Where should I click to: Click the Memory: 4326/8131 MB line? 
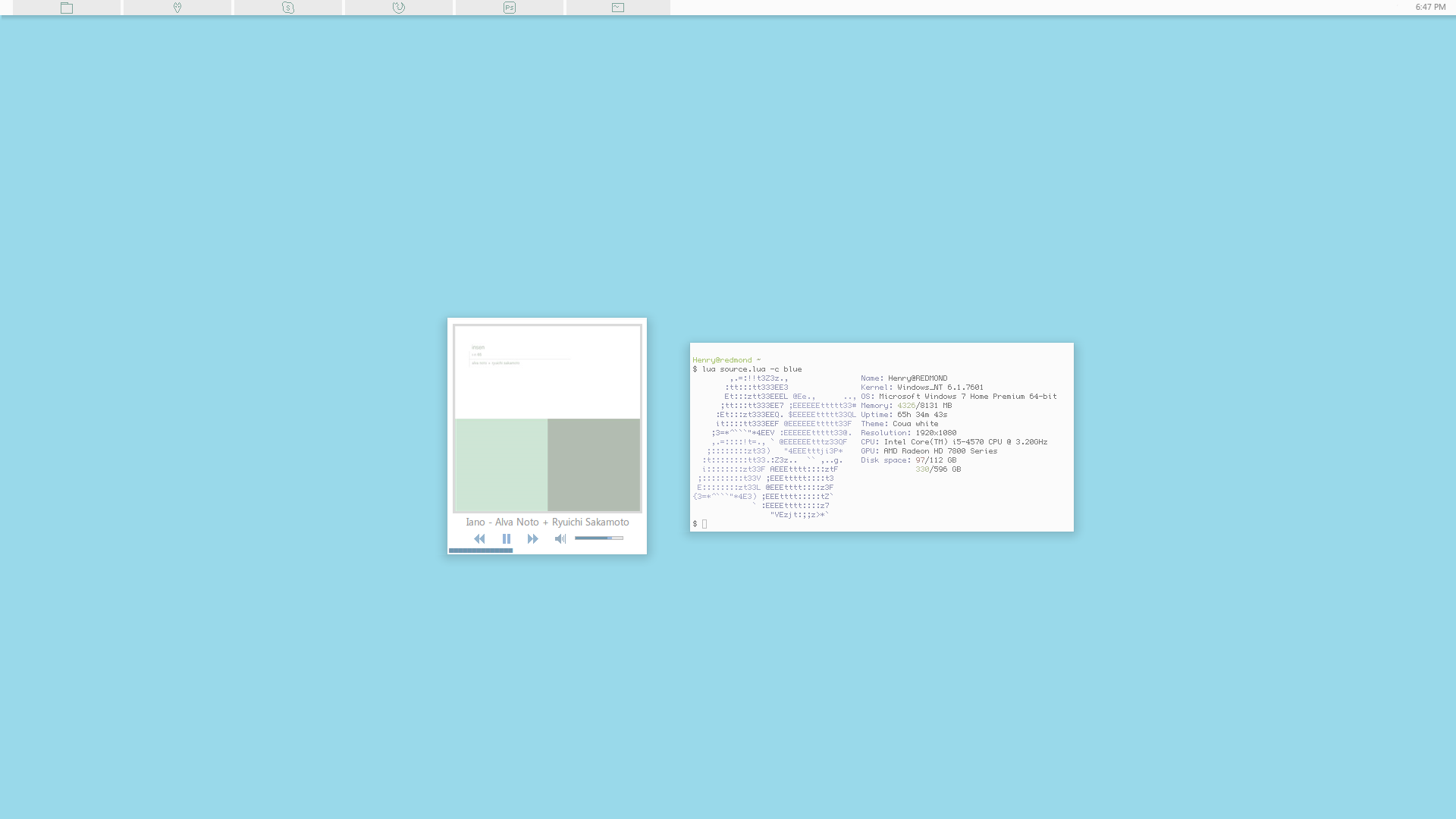(x=906, y=406)
